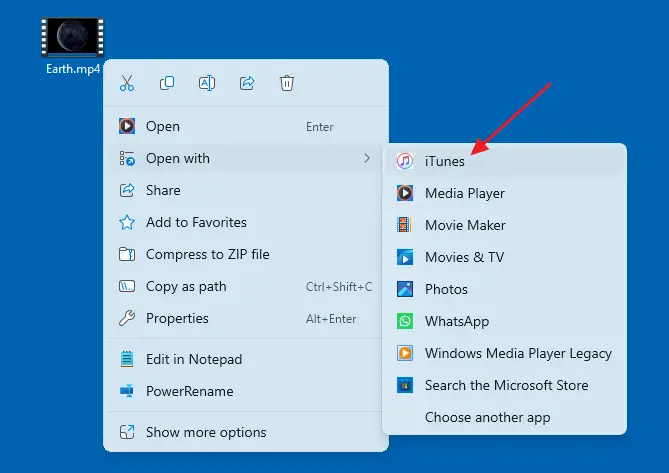Image resolution: width=669 pixels, height=473 pixels.
Task: Click the Earth.mp4 file name label
Action: pyautogui.click(x=73, y=69)
